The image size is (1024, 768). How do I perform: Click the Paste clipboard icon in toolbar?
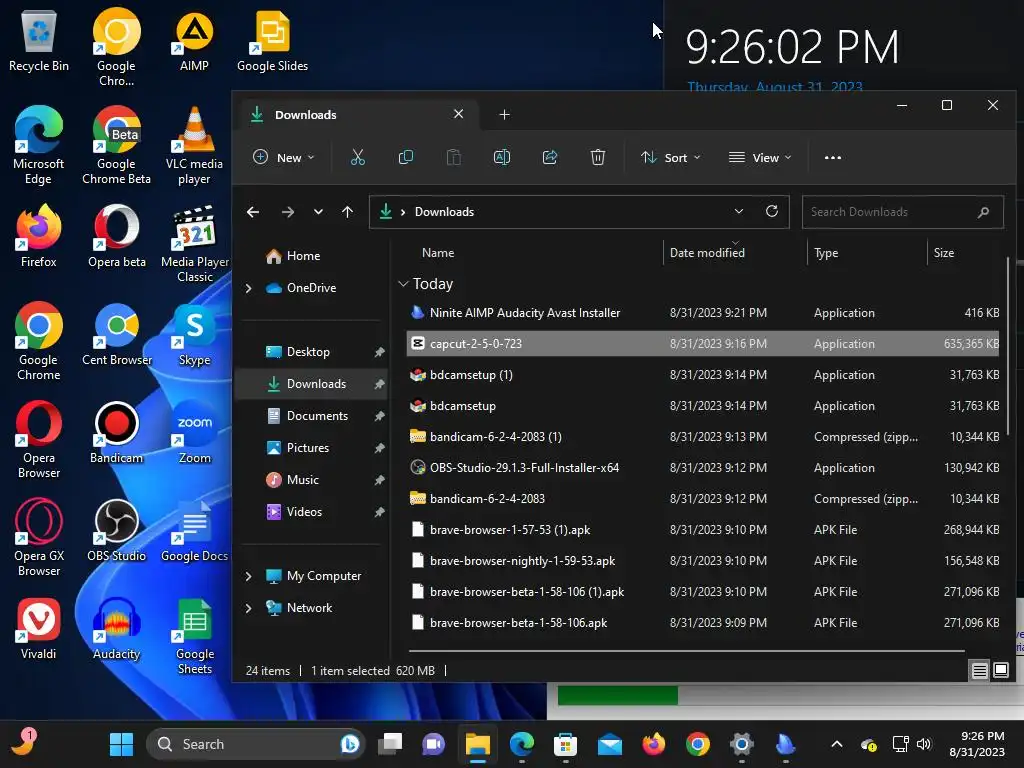coord(453,157)
